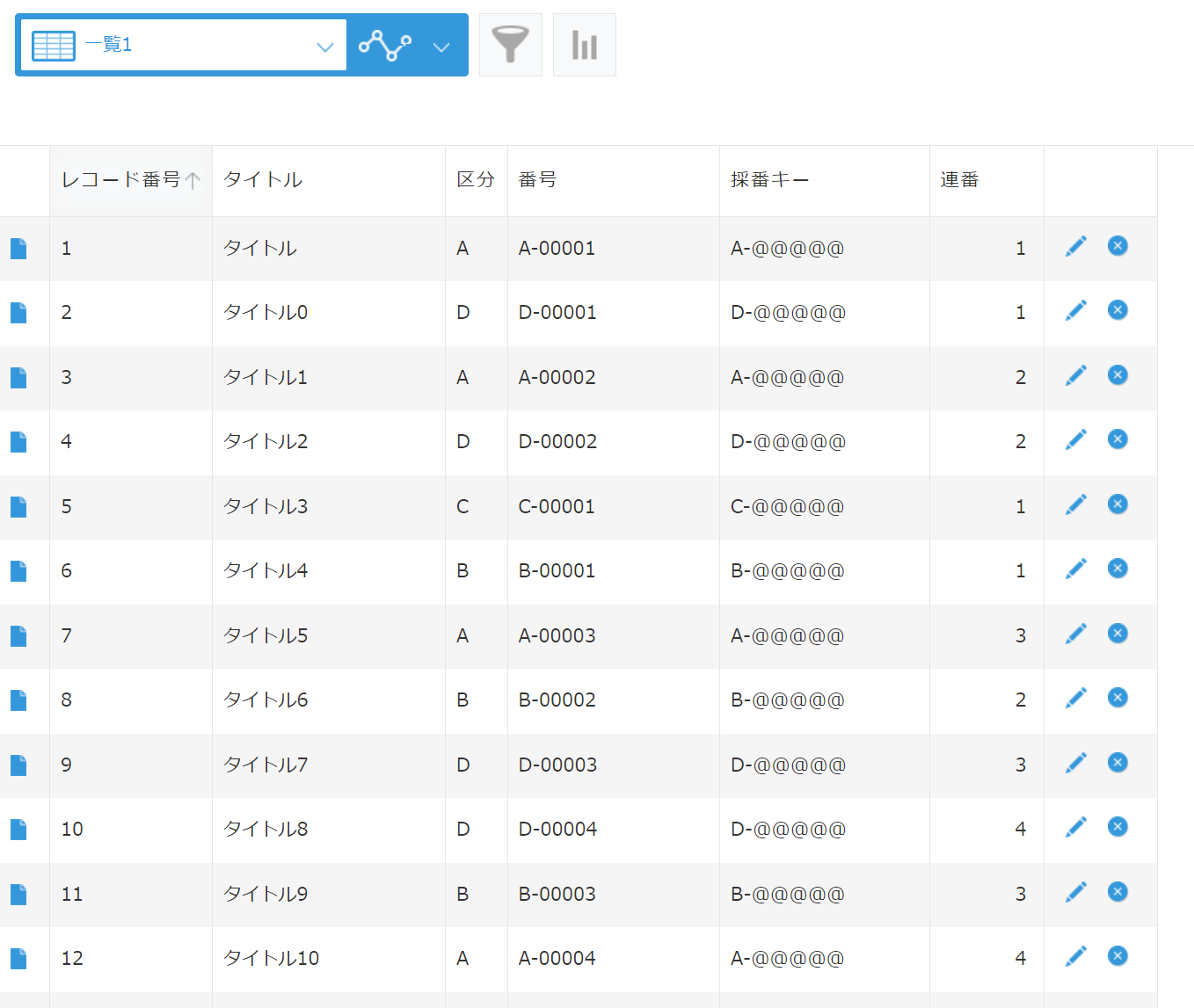The width and height of the screenshot is (1194, 1008).
Task: Open record 10 detail document icon
Action: click(x=18, y=830)
